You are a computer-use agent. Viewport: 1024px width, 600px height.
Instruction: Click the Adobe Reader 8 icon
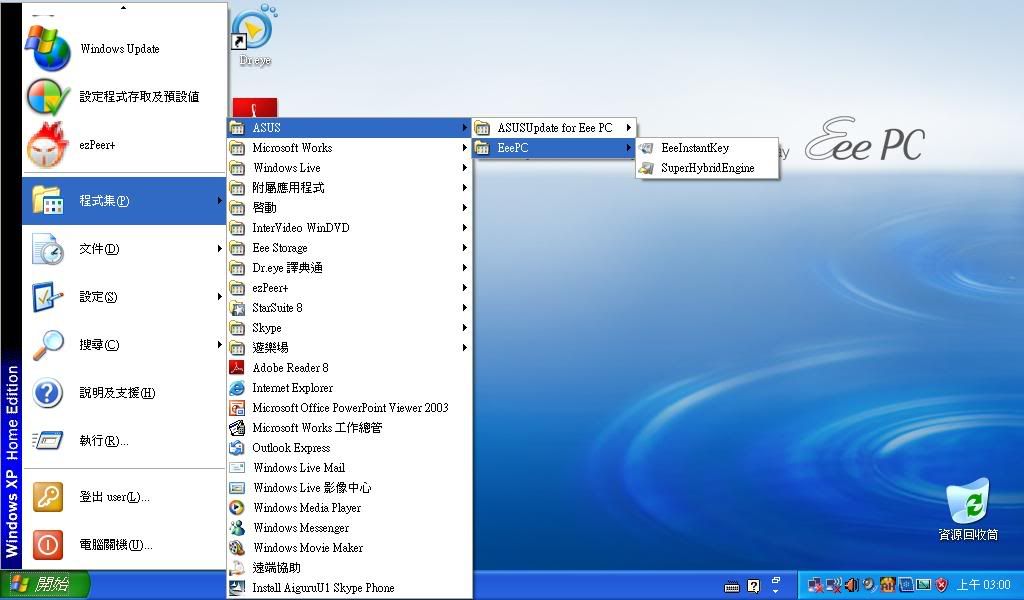pyautogui.click(x=237, y=368)
